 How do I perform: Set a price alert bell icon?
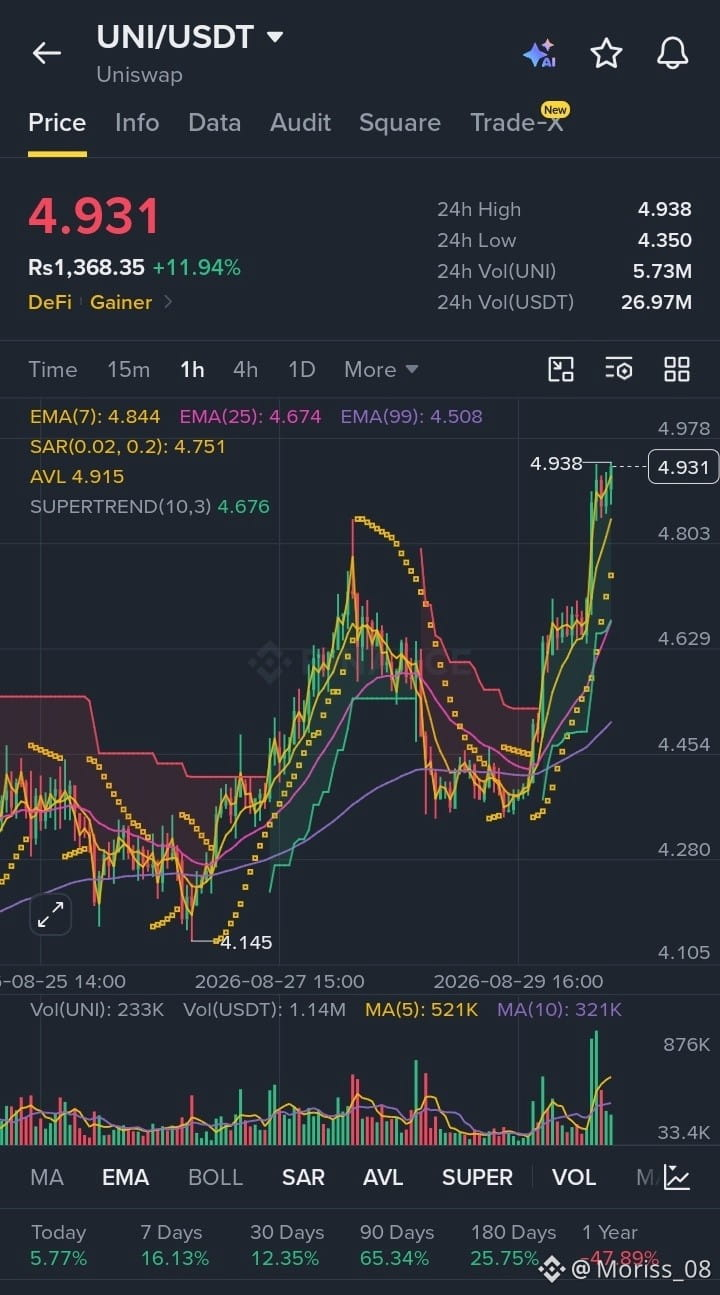pyautogui.click(x=672, y=53)
